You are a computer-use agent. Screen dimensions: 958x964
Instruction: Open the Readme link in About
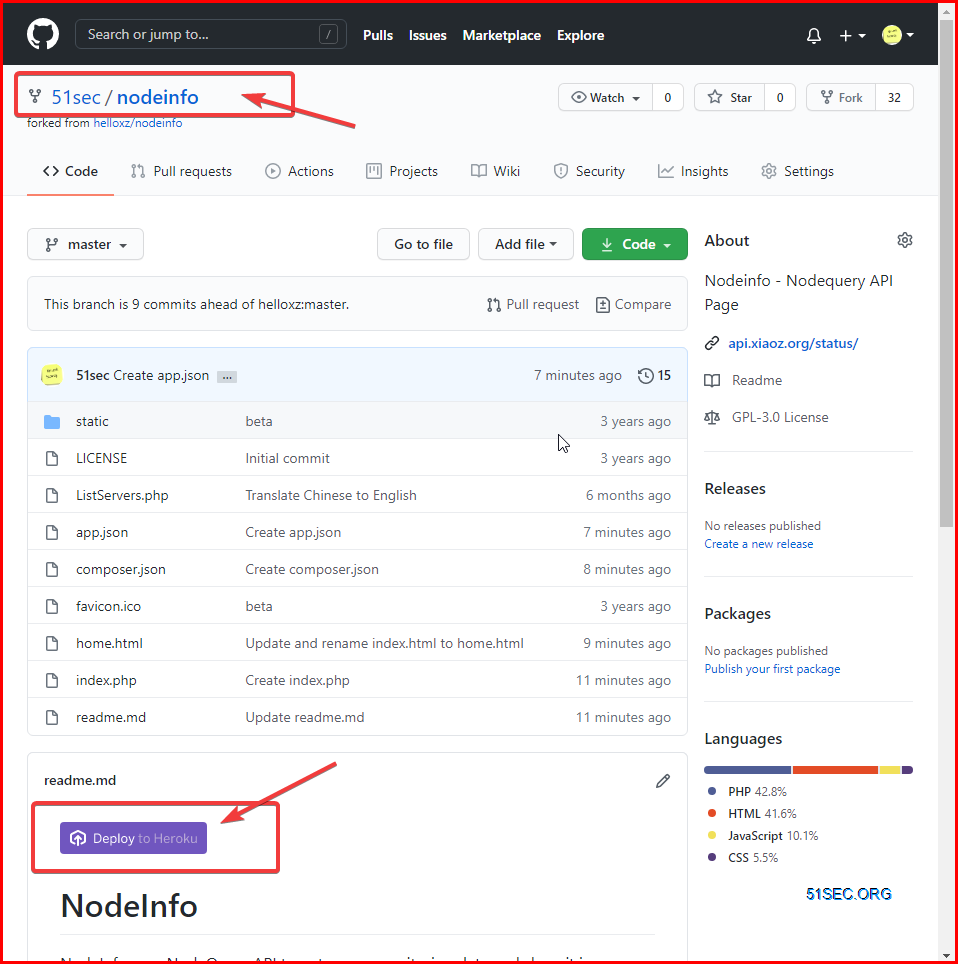[x=756, y=380]
